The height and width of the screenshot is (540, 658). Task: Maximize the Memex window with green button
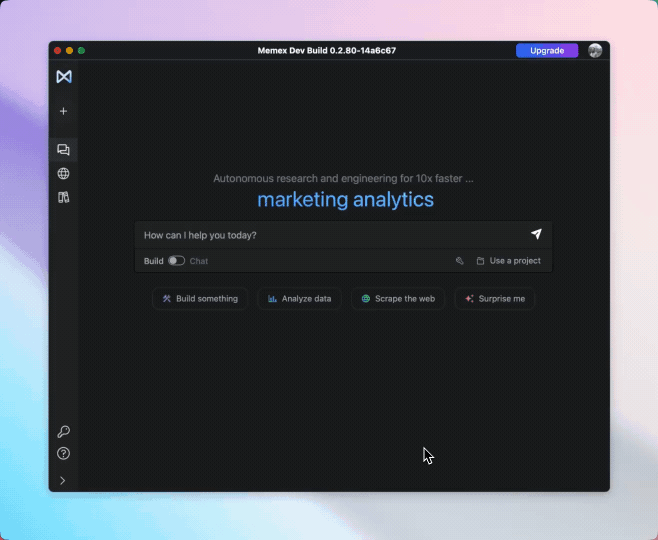tap(81, 50)
